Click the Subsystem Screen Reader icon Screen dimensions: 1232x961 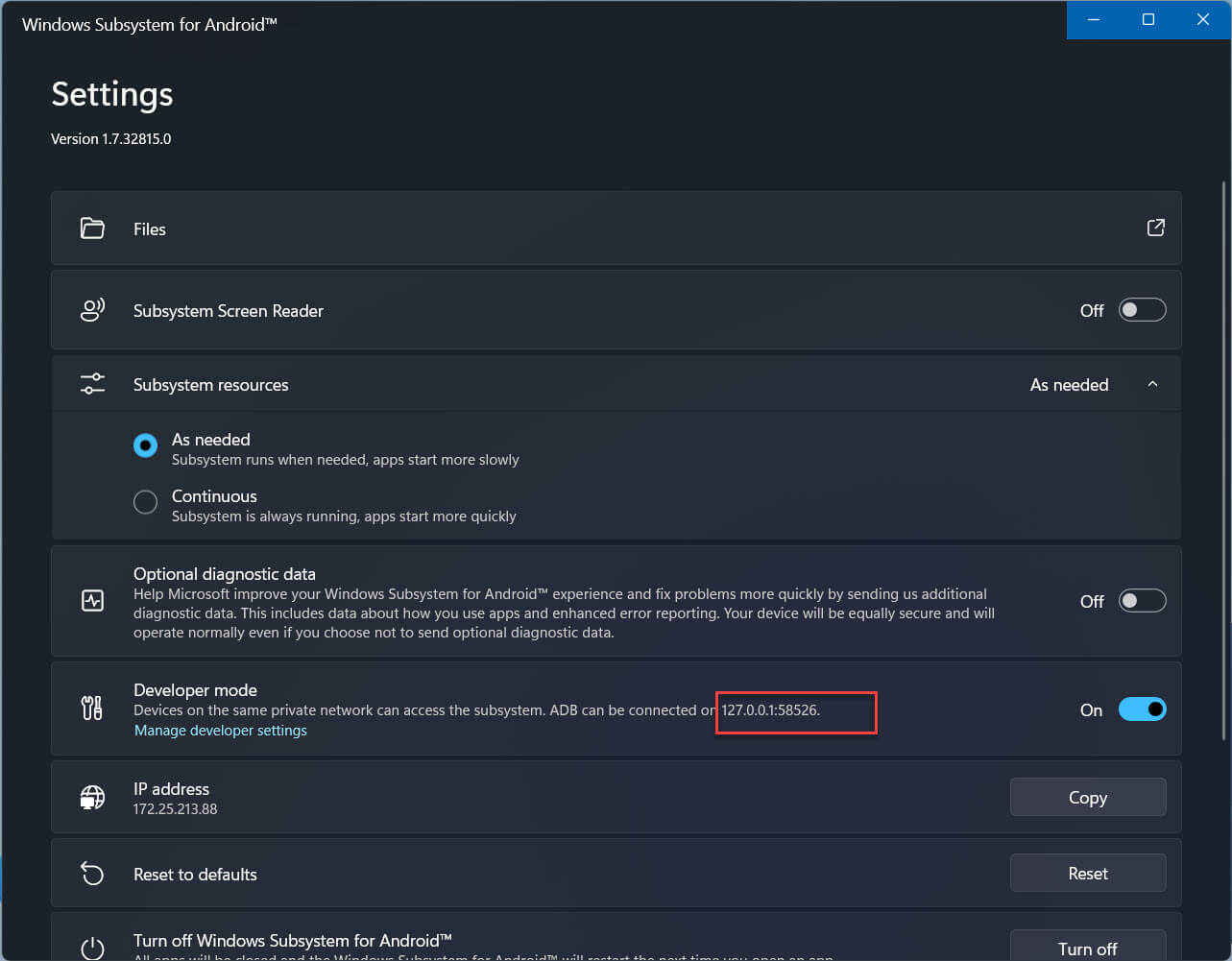(92, 310)
